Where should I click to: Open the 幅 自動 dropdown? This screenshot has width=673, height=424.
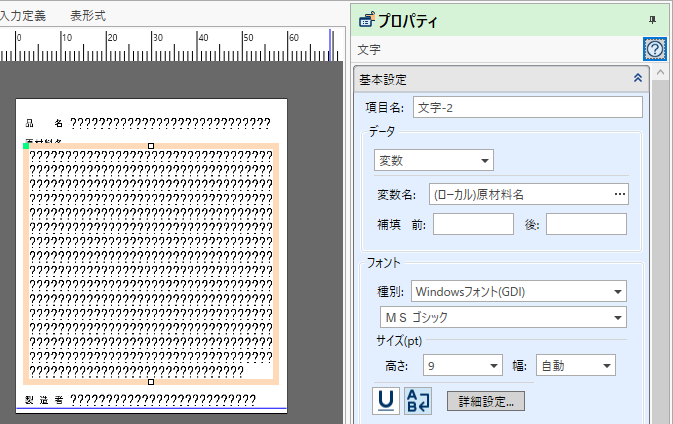click(576, 366)
